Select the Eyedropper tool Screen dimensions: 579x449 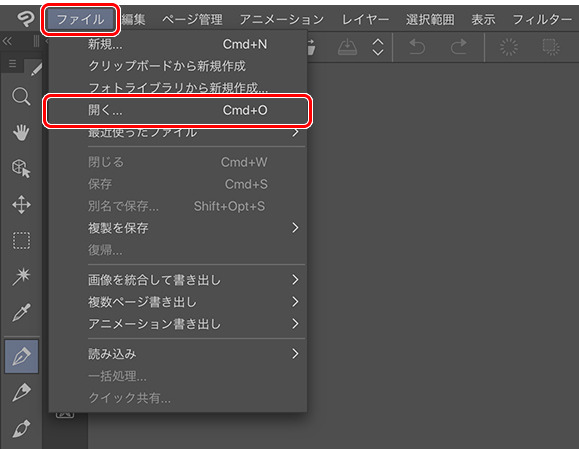coord(21,312)
